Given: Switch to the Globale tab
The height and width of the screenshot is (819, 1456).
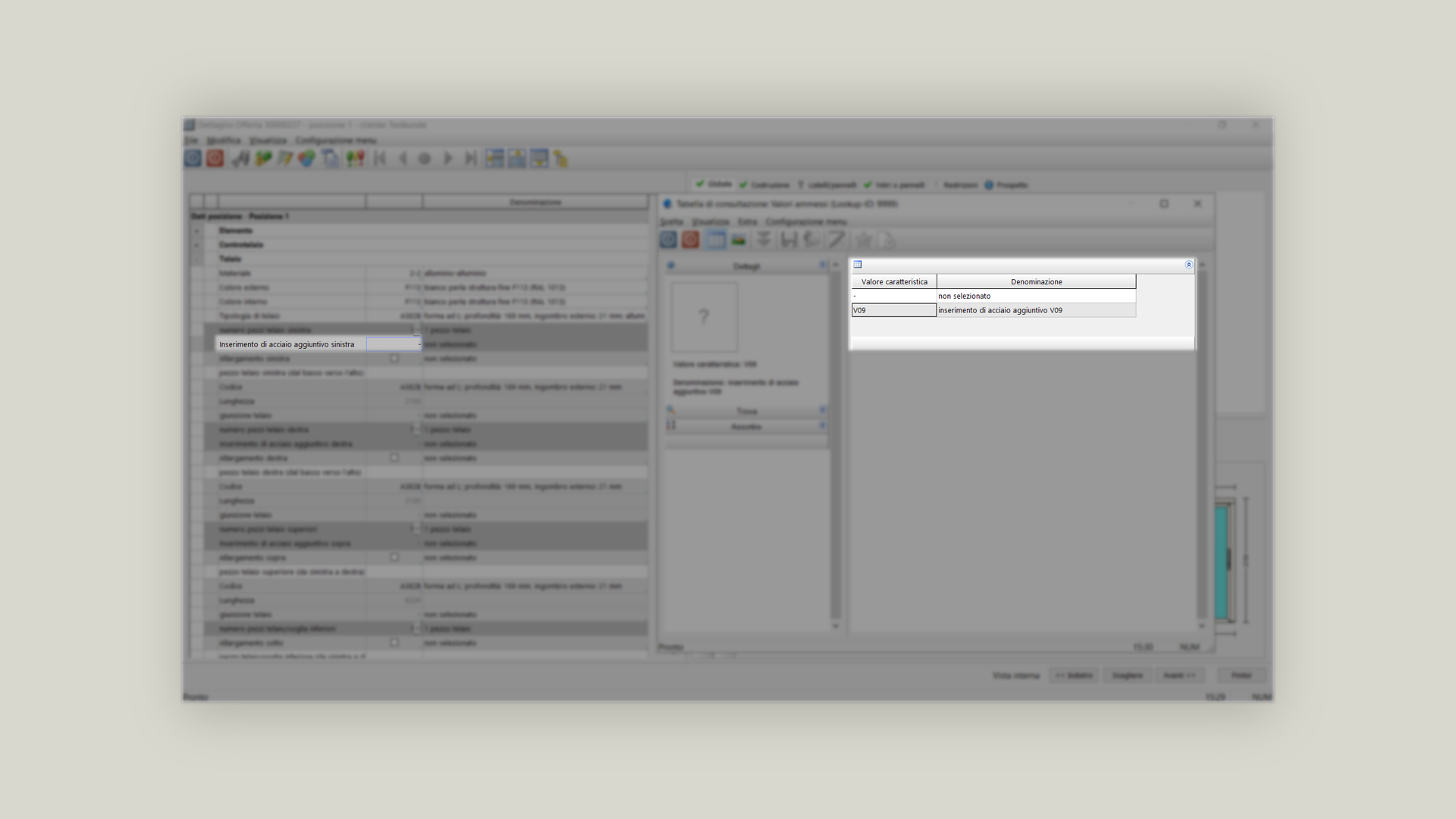Looking at the screenshot, I should coord(714,184).
